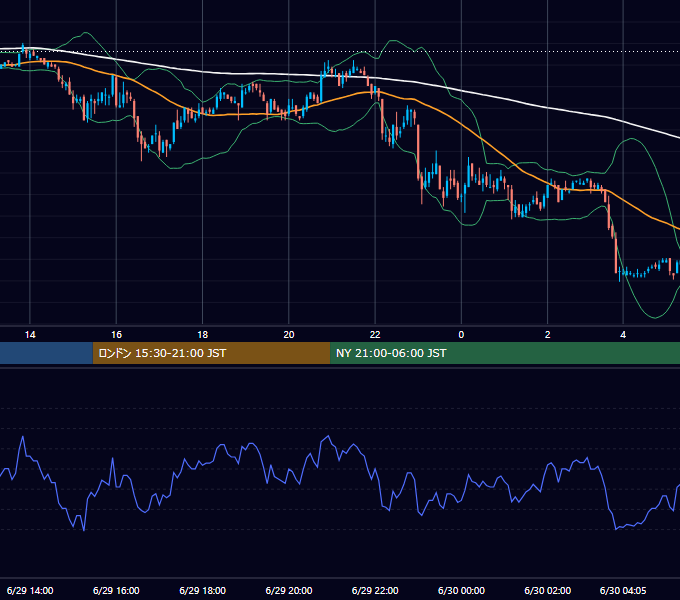Click the 6/29 22:00 time label
Viewport: 680px width, 600px height.
coord(375,590)
